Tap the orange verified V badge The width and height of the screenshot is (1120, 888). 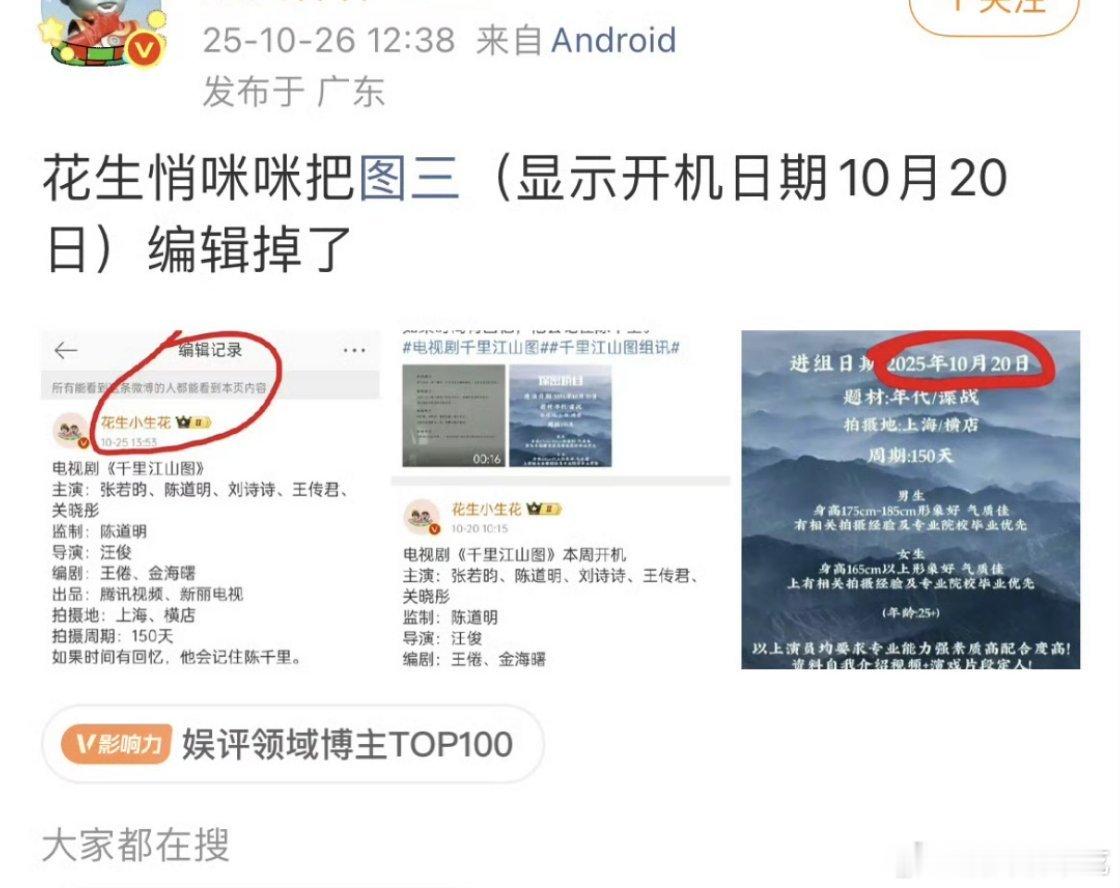pyautogui.click(x=146, y=50)
